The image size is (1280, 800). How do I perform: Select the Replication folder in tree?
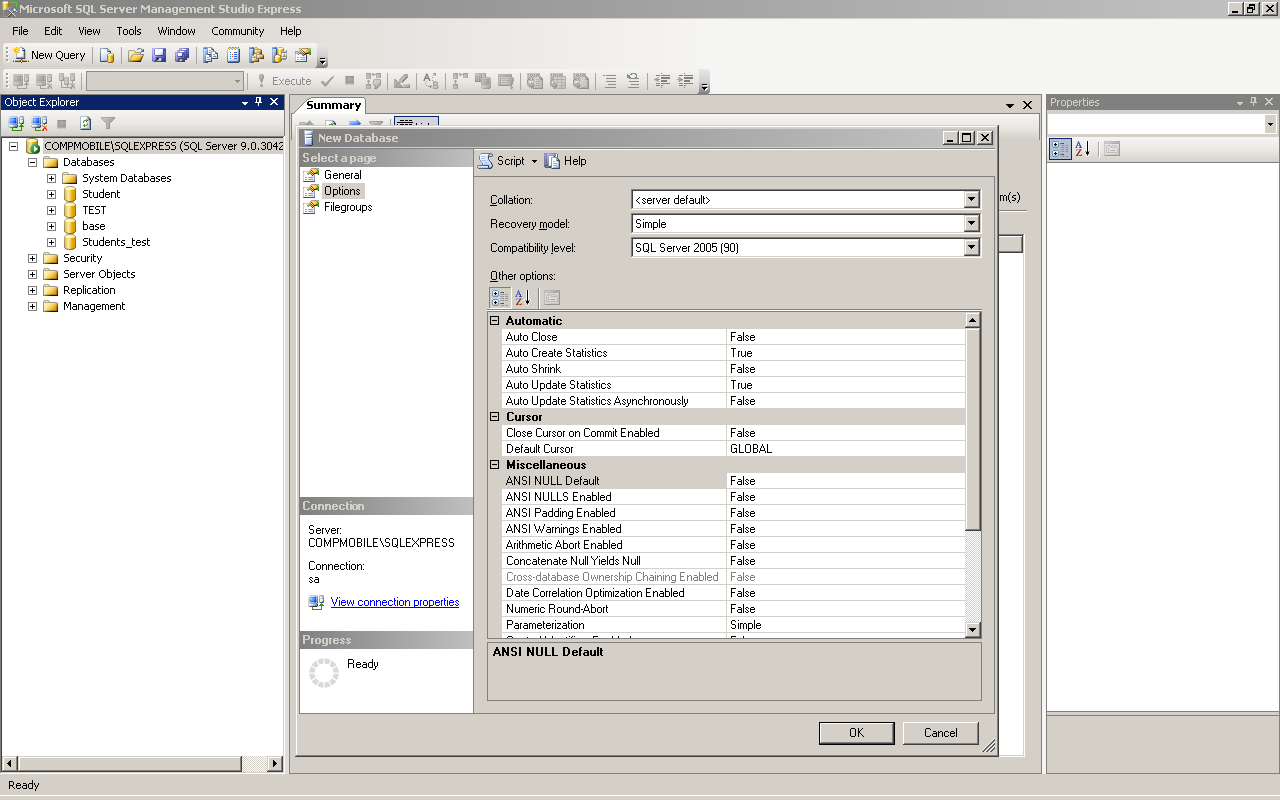[89, 290]
